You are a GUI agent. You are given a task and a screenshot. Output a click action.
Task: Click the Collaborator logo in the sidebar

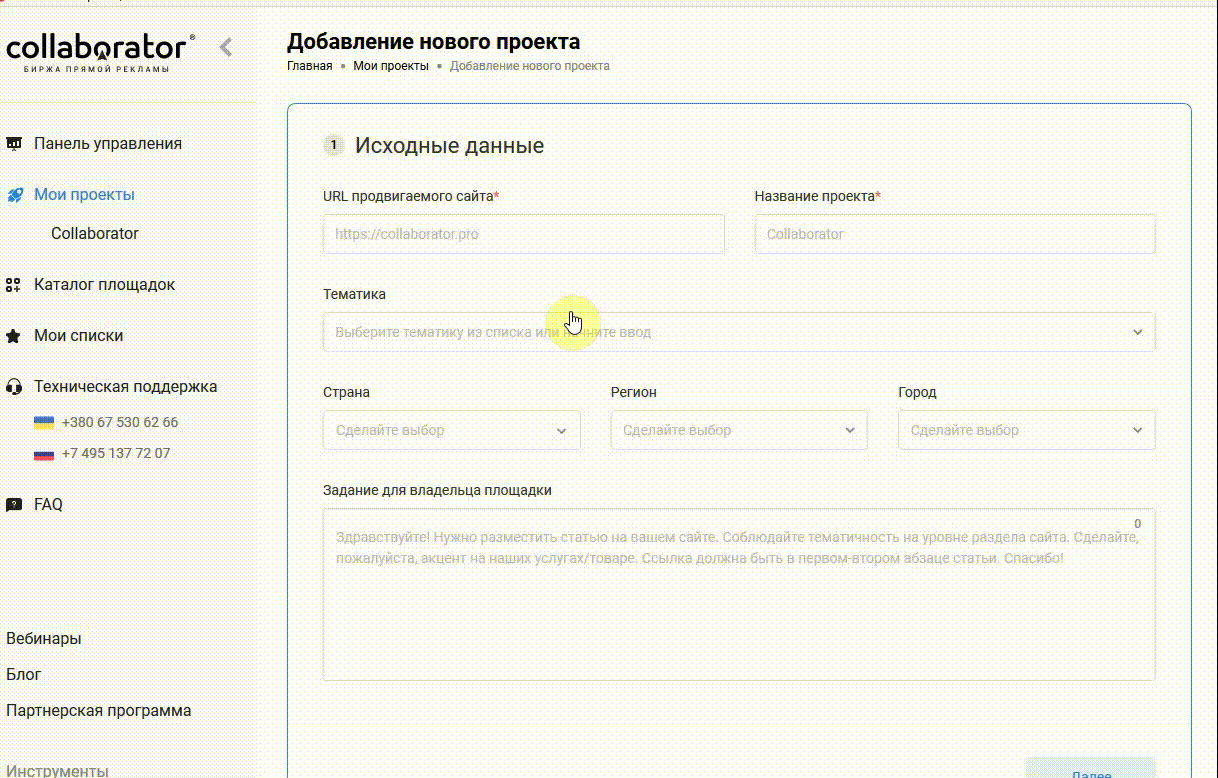click(96, 46)
